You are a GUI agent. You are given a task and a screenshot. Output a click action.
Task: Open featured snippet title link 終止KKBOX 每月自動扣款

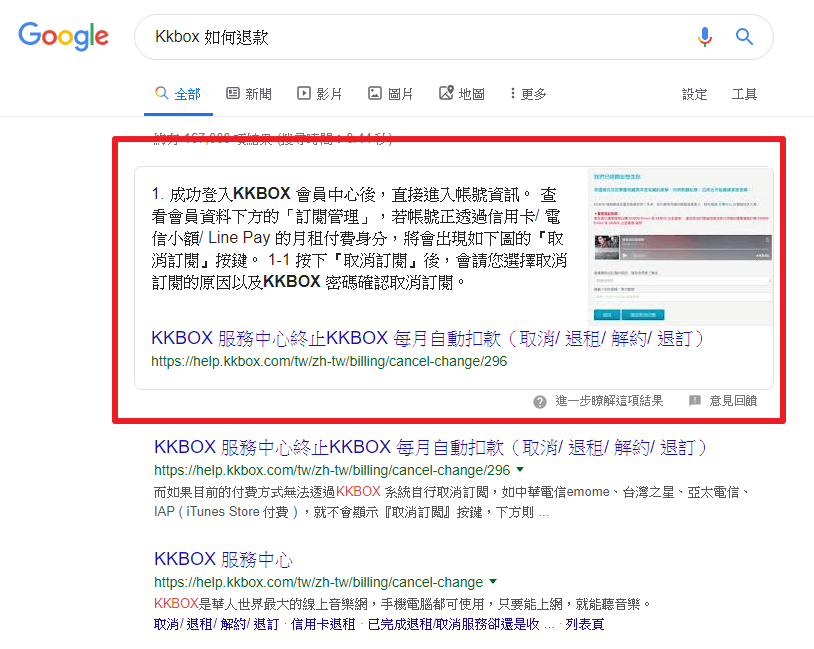click(427, 339)
